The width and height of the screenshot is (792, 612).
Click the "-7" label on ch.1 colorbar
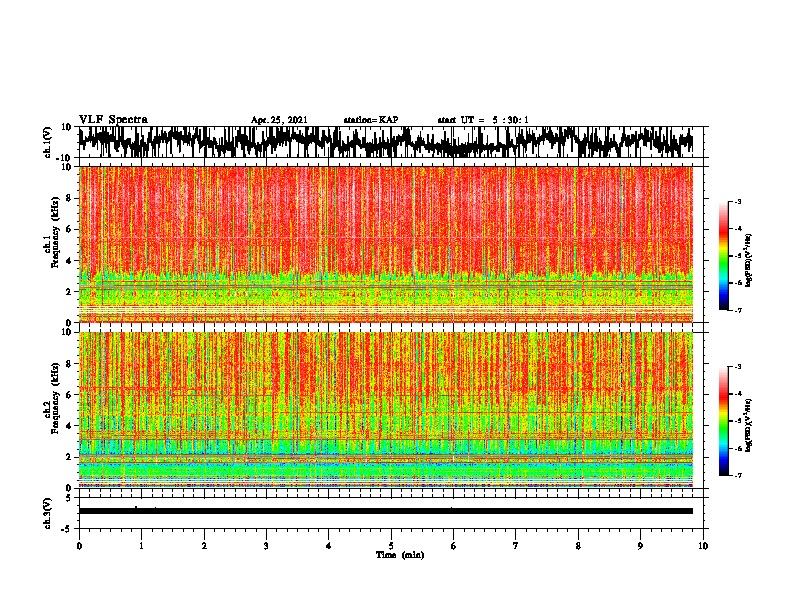tap(738, 310)
